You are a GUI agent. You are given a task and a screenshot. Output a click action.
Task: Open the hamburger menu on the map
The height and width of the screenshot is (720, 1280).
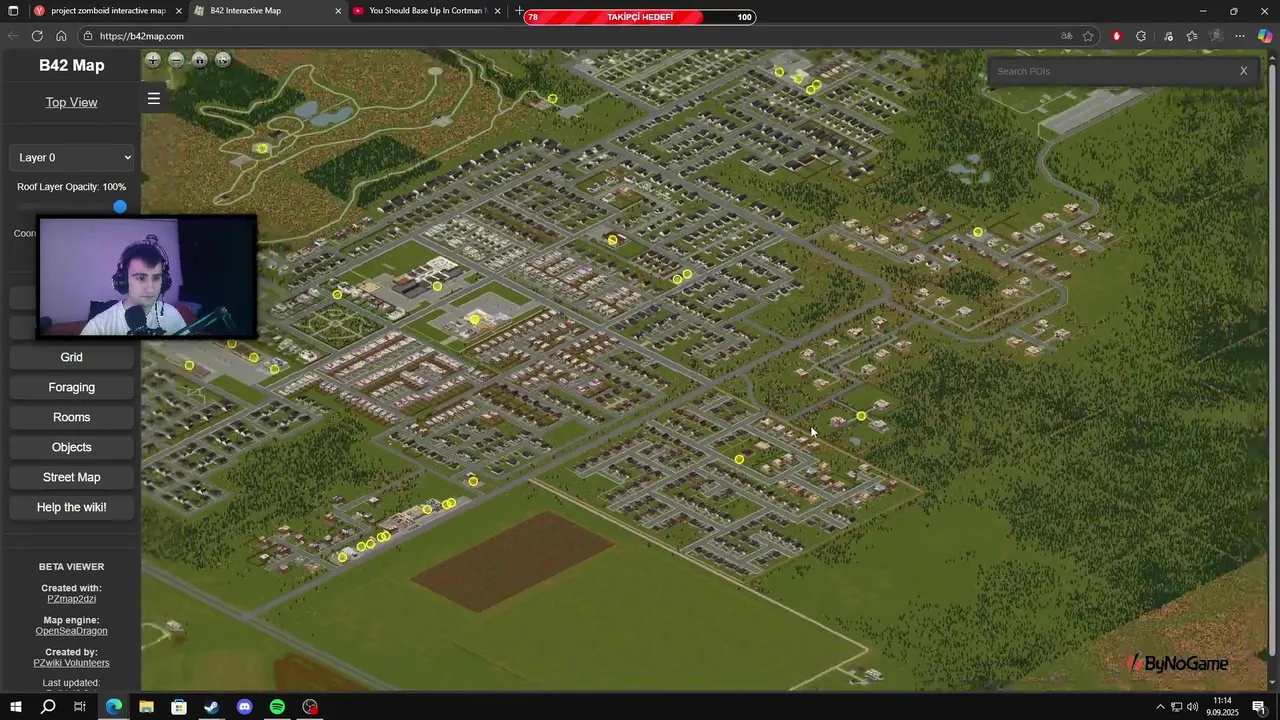(x=154, y=98)
